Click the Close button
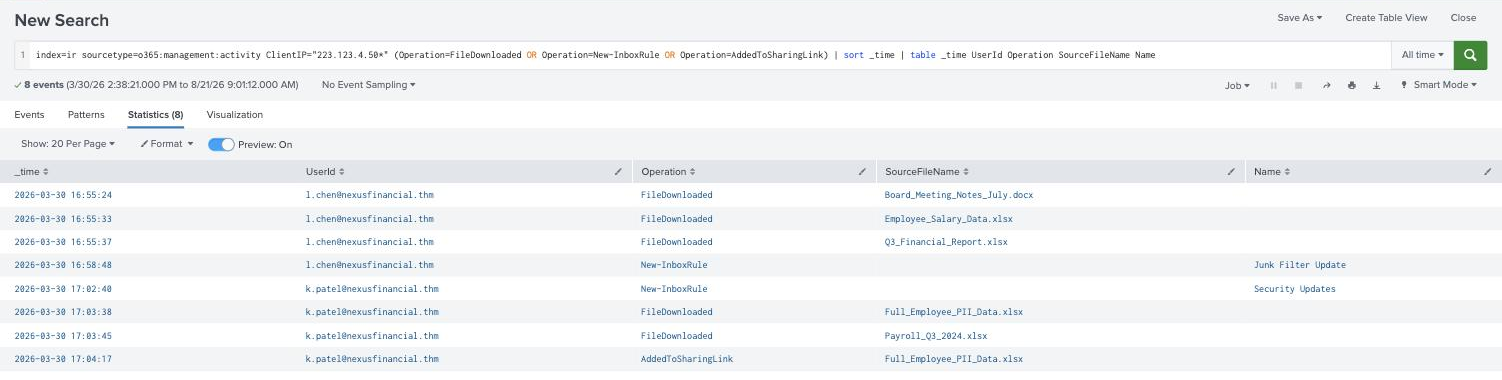Image resolution: width=1502 pixels, height=380 pixels. (x=1463, y=18)
